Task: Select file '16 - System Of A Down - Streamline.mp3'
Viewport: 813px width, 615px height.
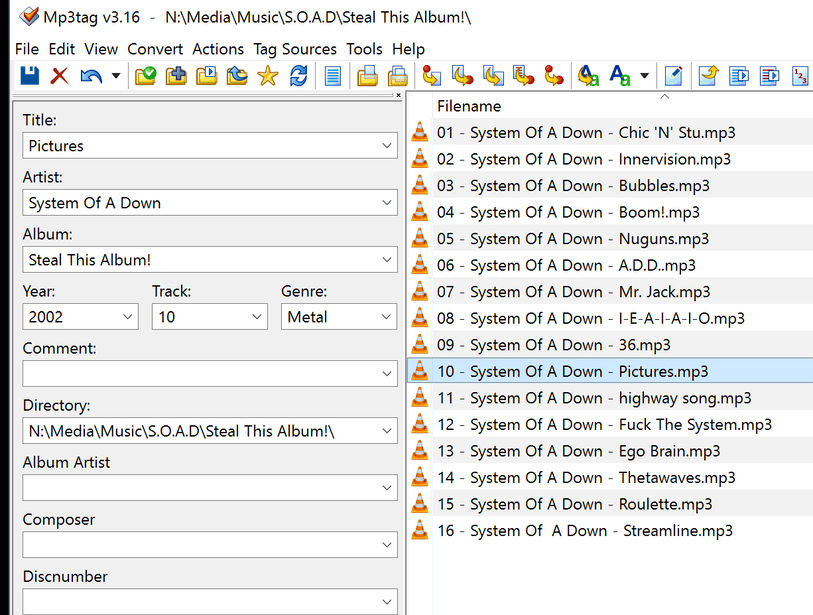Action: (585, 530)
